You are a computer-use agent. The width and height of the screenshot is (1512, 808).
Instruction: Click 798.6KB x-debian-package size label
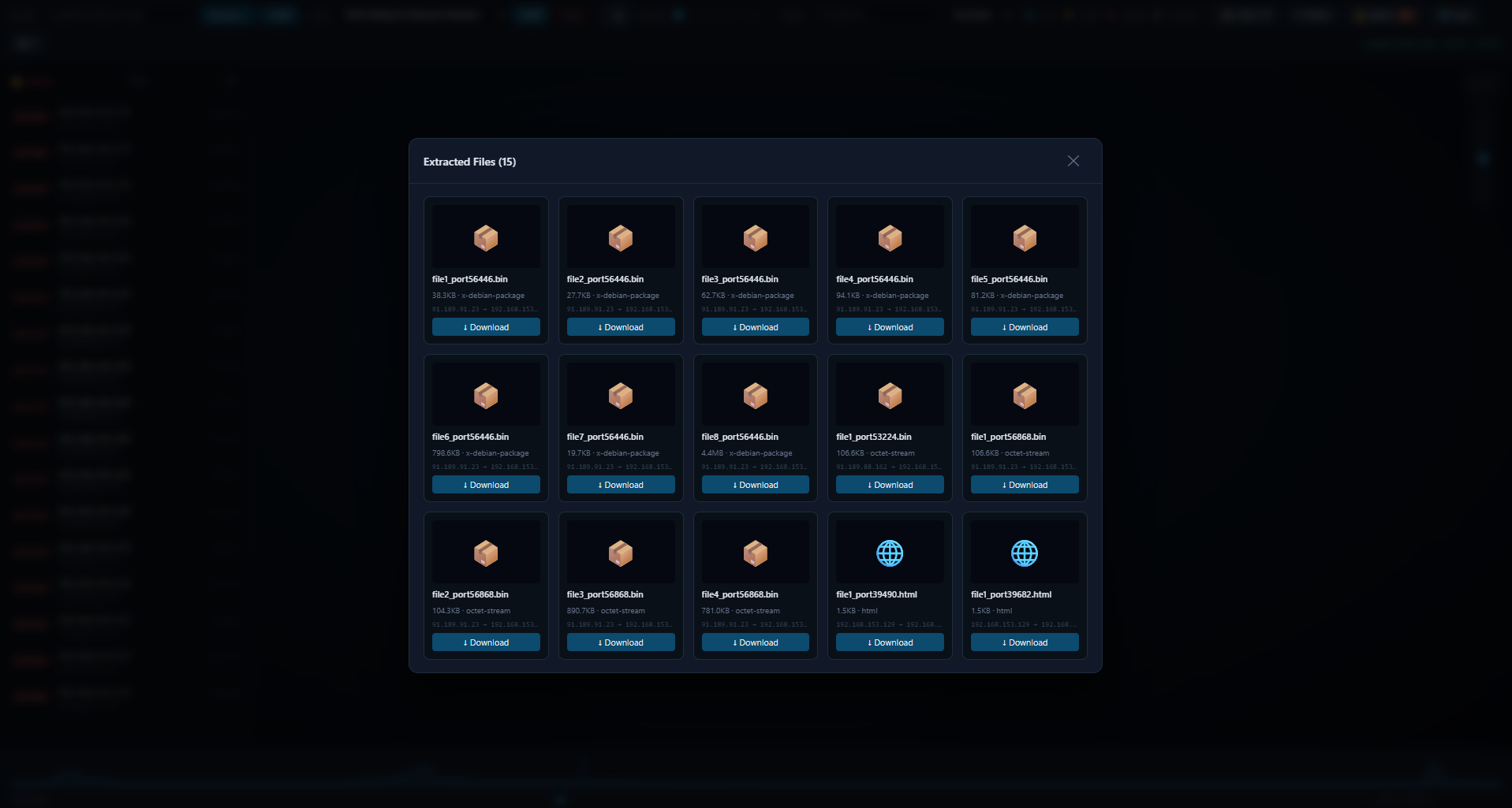(x=480, y=453)
